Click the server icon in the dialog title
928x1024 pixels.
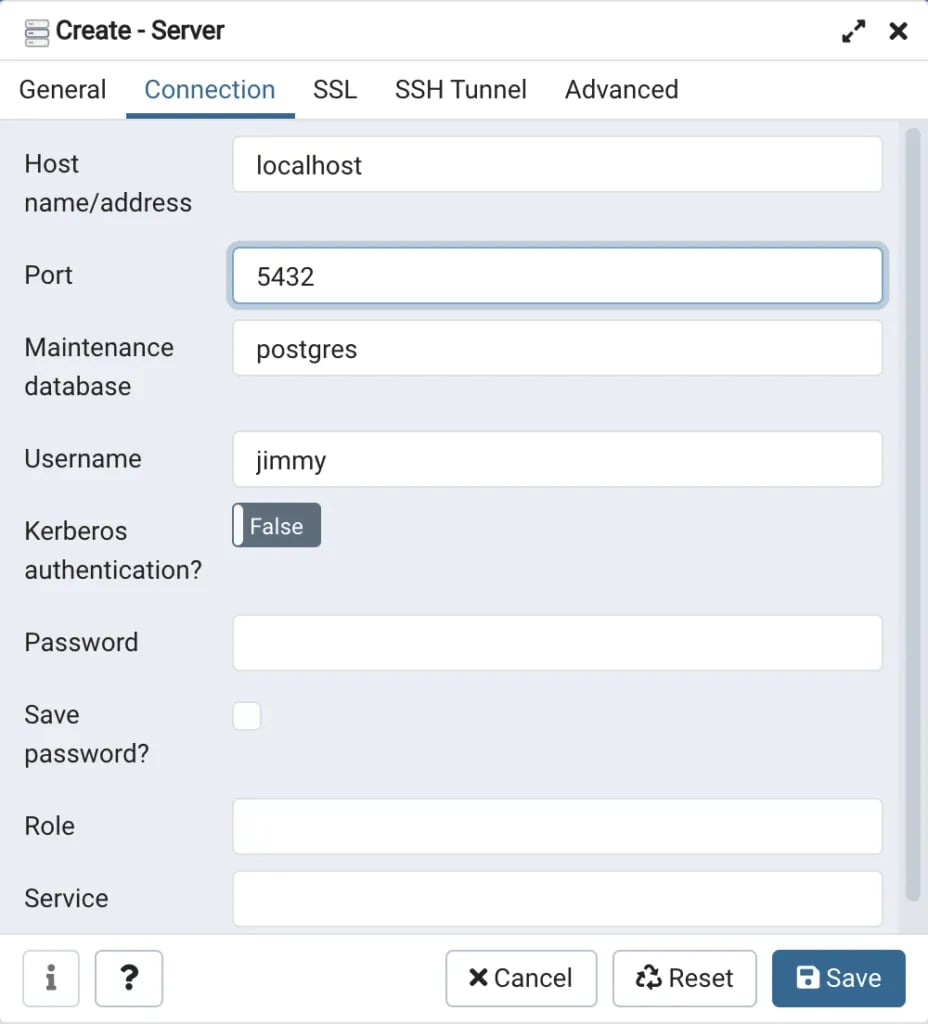[37, 32]
